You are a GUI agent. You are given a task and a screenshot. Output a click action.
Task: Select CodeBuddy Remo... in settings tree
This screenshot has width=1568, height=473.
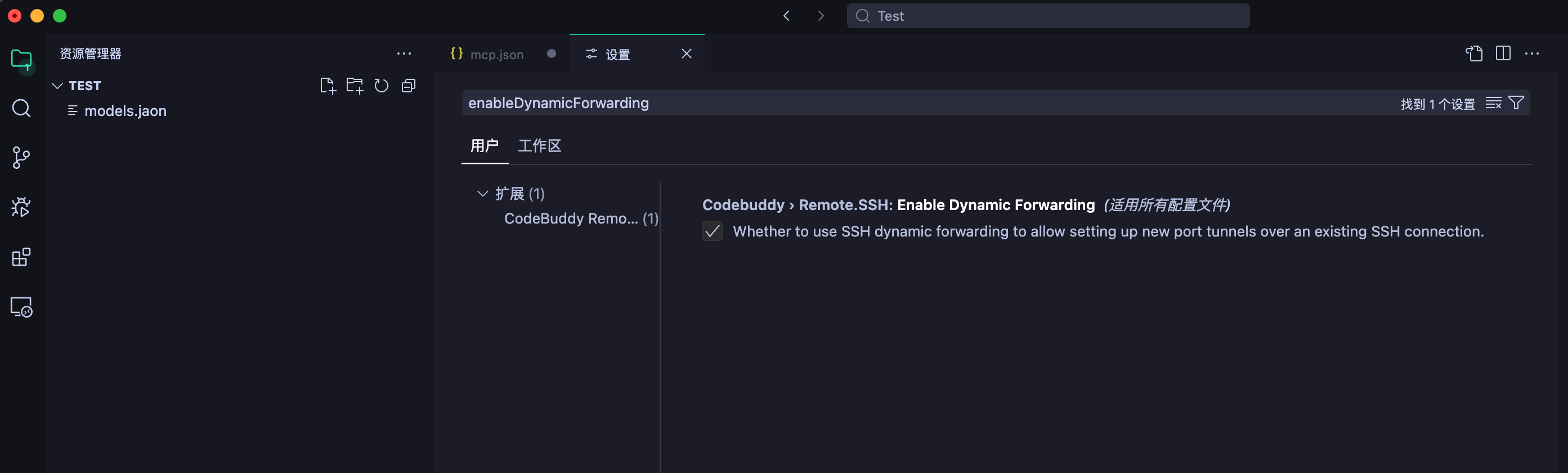pyautogui.click(x=571, y=218)
